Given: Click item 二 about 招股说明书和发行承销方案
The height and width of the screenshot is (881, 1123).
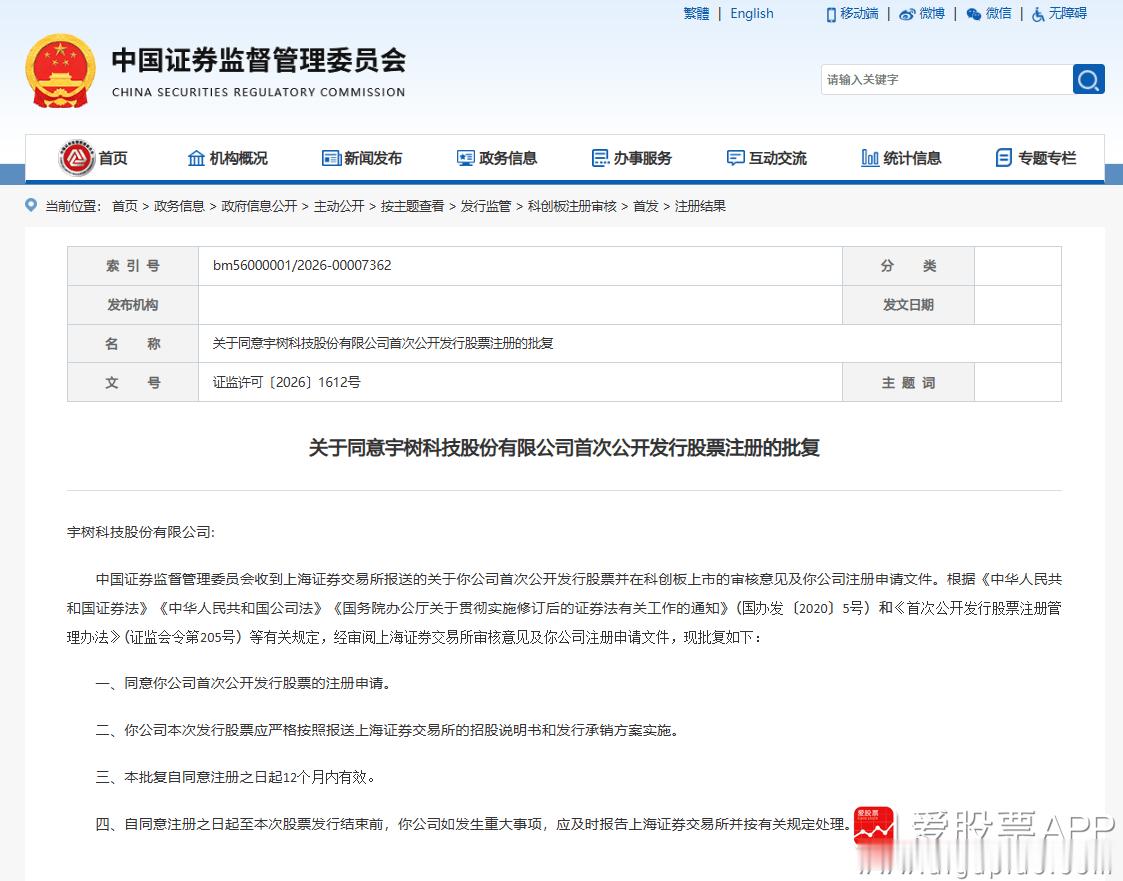Looking at the screenshot, I should tap(387, 731).
